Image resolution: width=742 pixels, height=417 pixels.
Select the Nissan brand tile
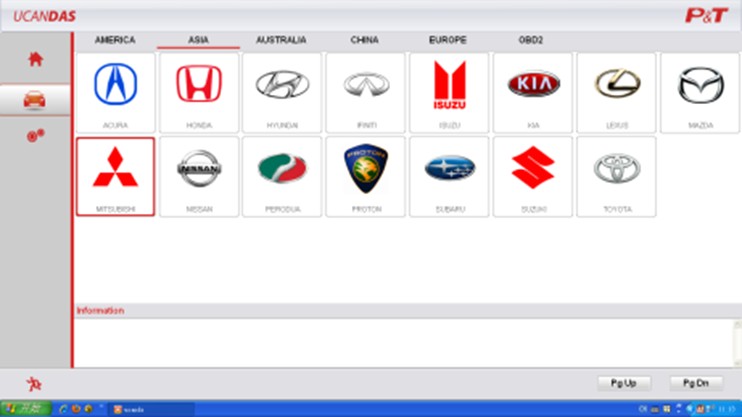pos(199,177)
